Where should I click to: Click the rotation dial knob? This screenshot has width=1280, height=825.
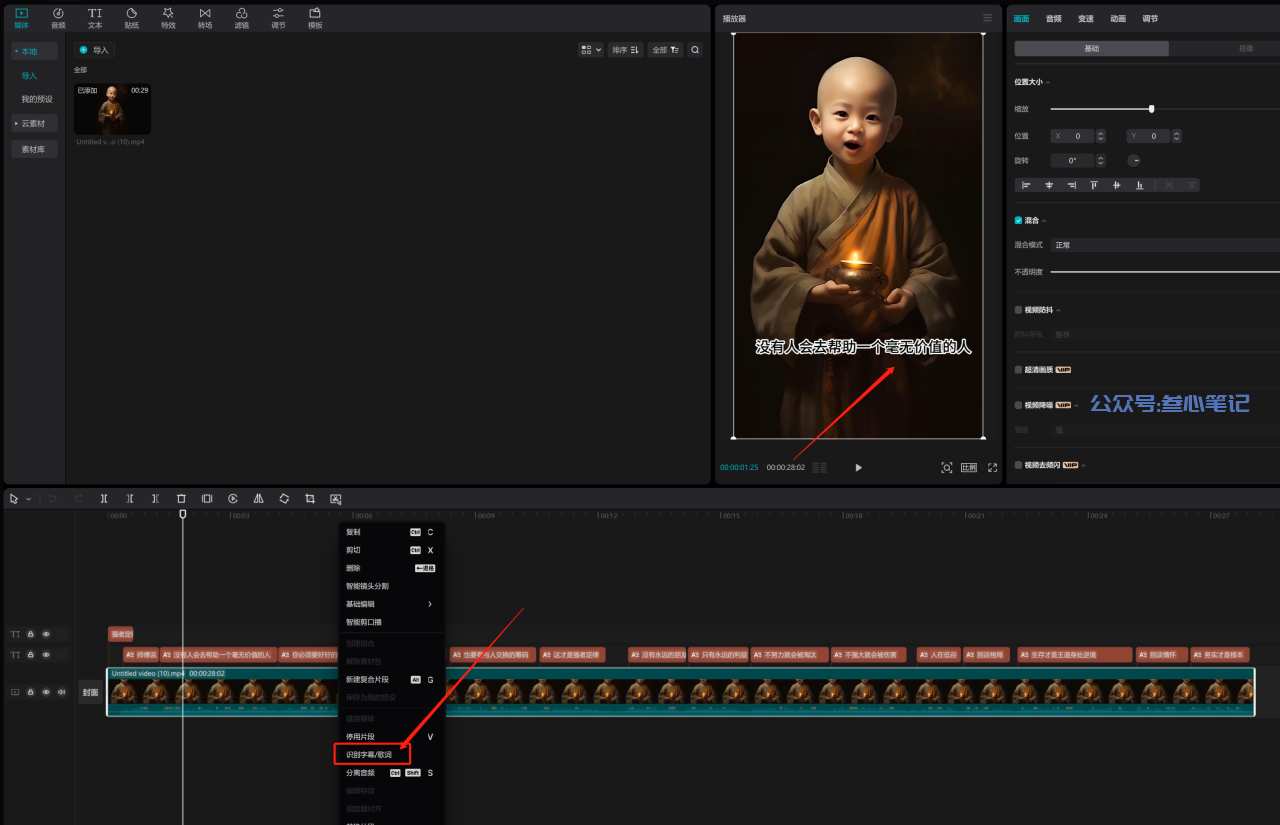(1134, 160)
